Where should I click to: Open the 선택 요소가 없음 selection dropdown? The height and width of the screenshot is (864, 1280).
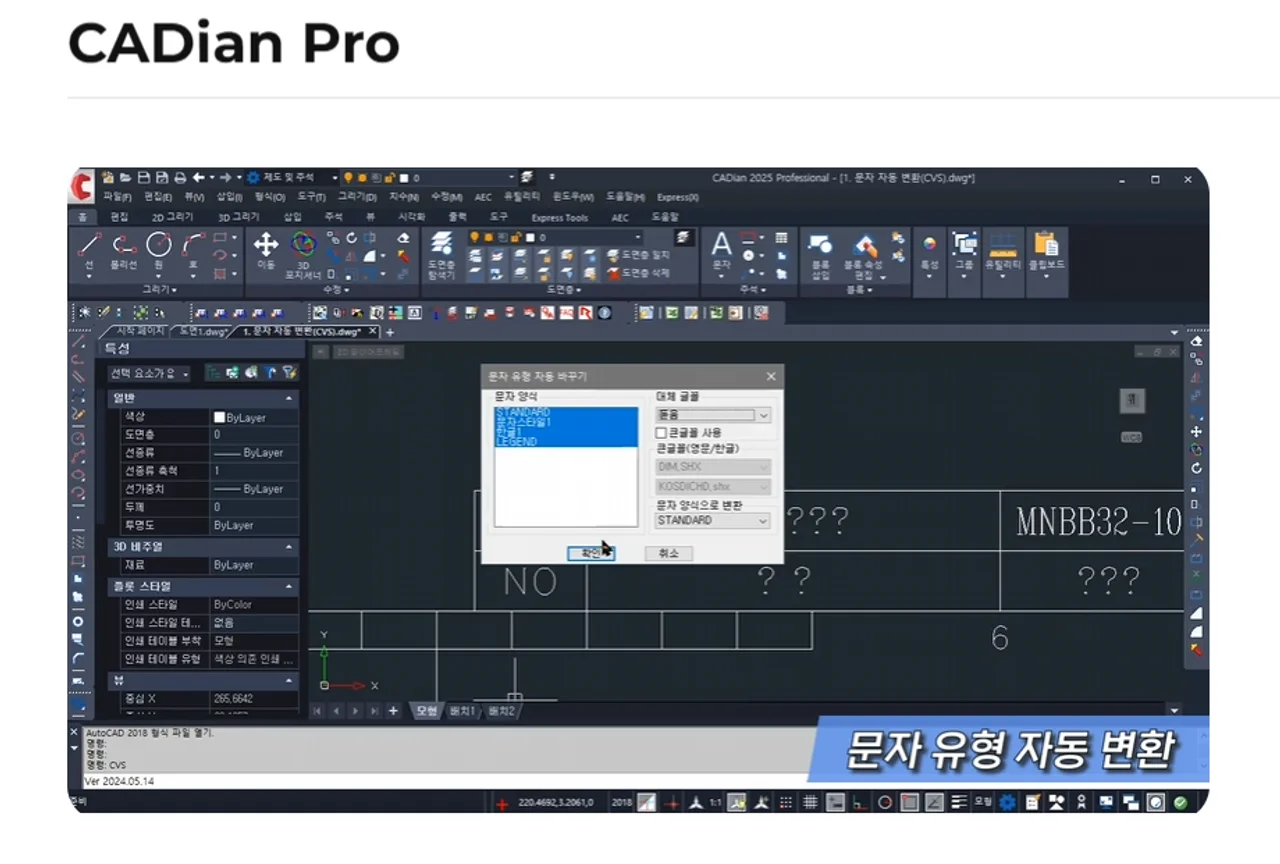(149, 373)
